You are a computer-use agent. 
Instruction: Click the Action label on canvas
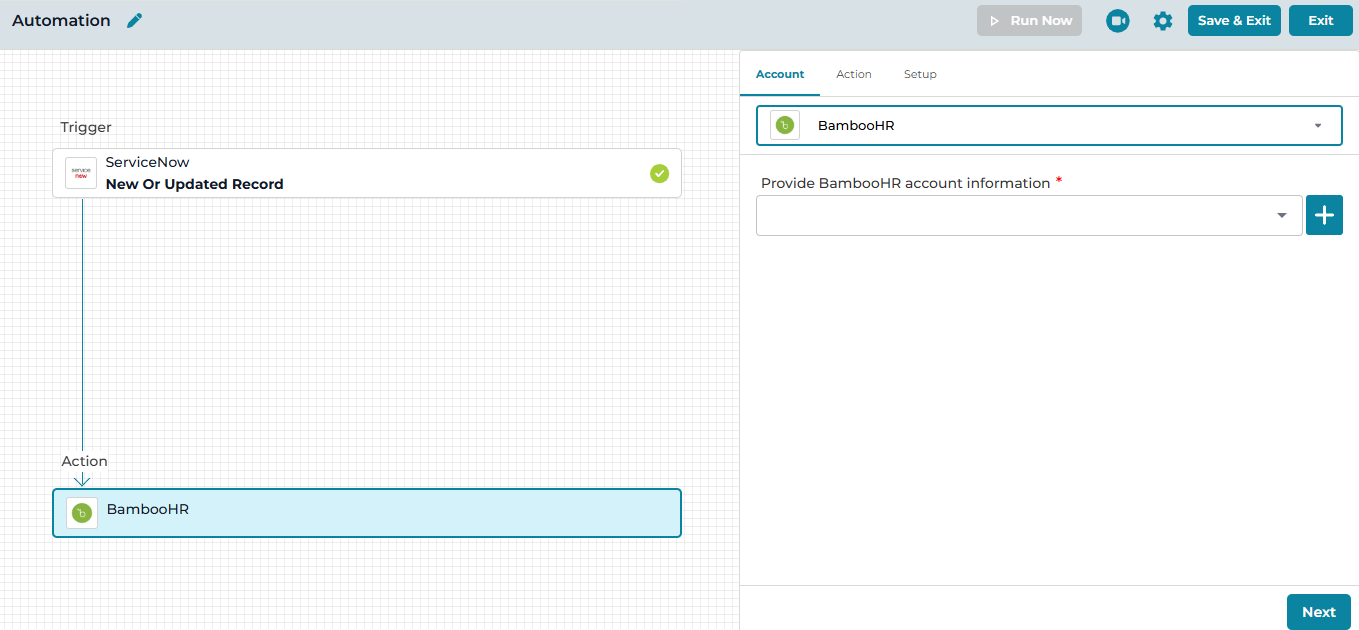click(85, 461)
